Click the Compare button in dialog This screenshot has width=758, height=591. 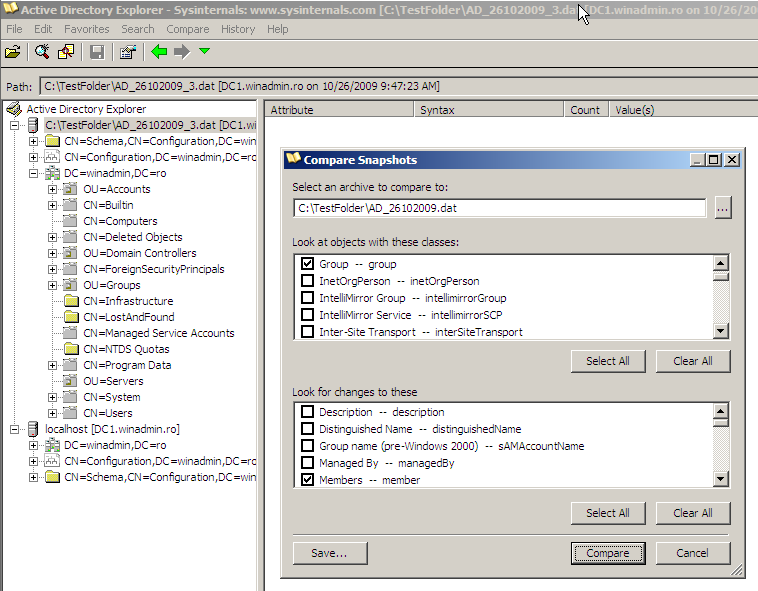pos(608,553)
